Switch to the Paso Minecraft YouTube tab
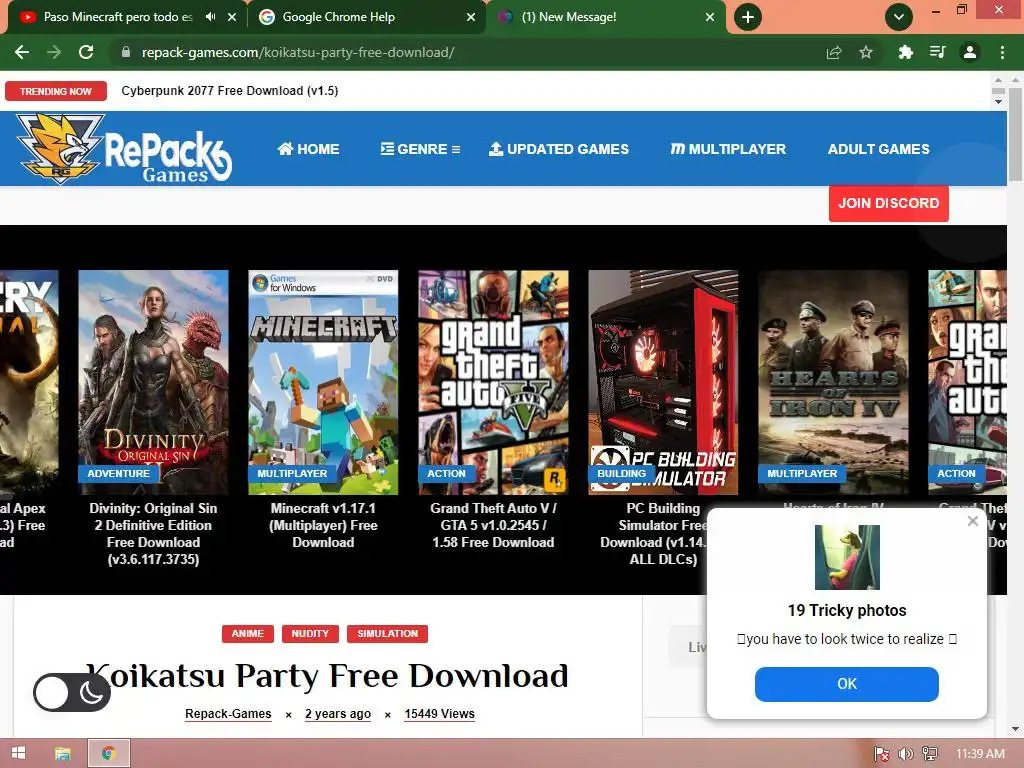Image resolution: width=1024 pixels, height=768 pixels. click(118, 17)
